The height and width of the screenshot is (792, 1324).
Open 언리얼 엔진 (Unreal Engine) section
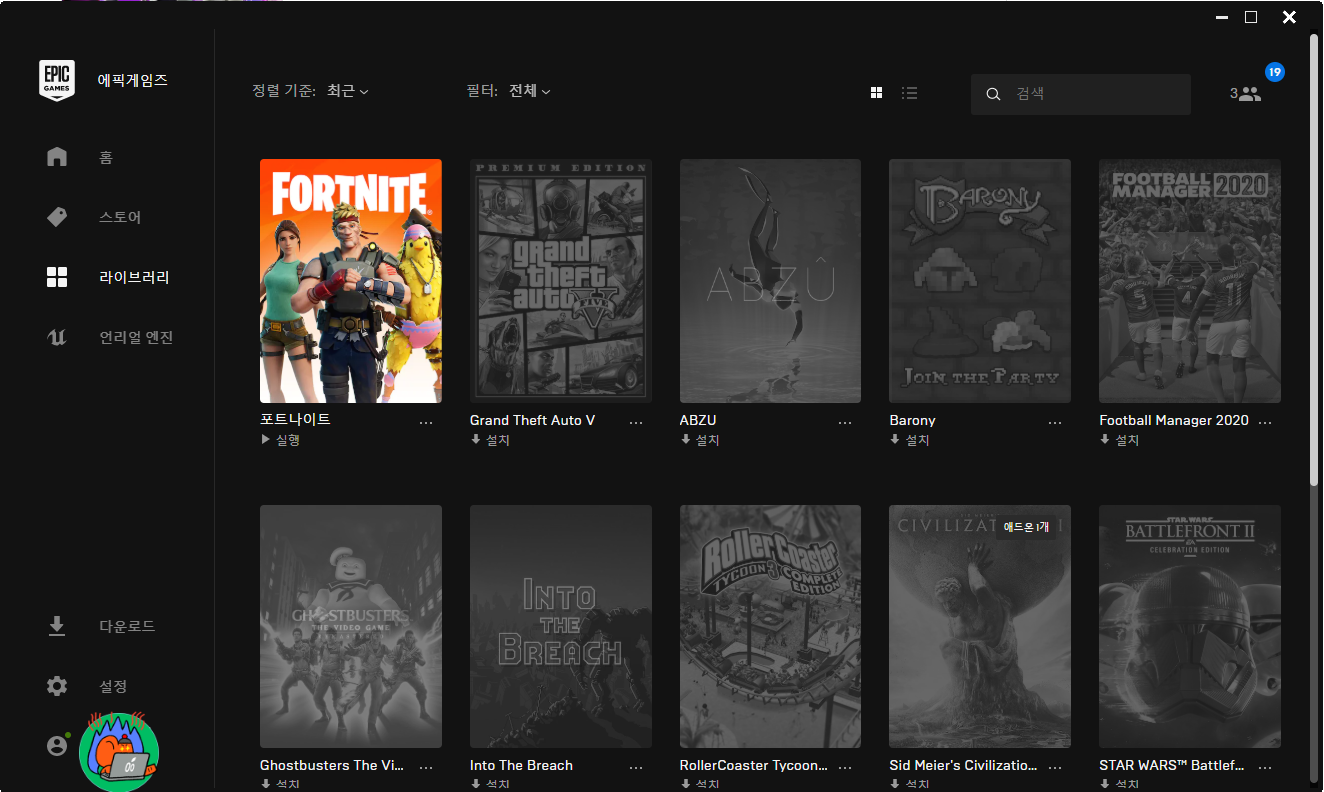(x=136, y=337)
